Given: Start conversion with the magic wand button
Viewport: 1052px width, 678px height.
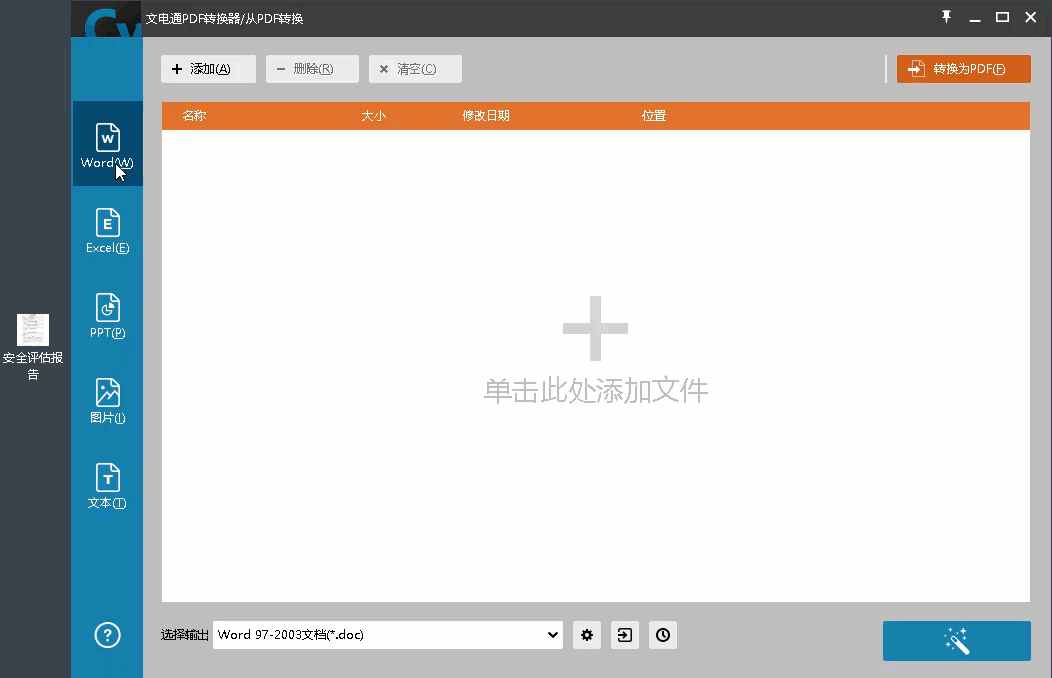Looking at the screenshot, I should point(956,641).
